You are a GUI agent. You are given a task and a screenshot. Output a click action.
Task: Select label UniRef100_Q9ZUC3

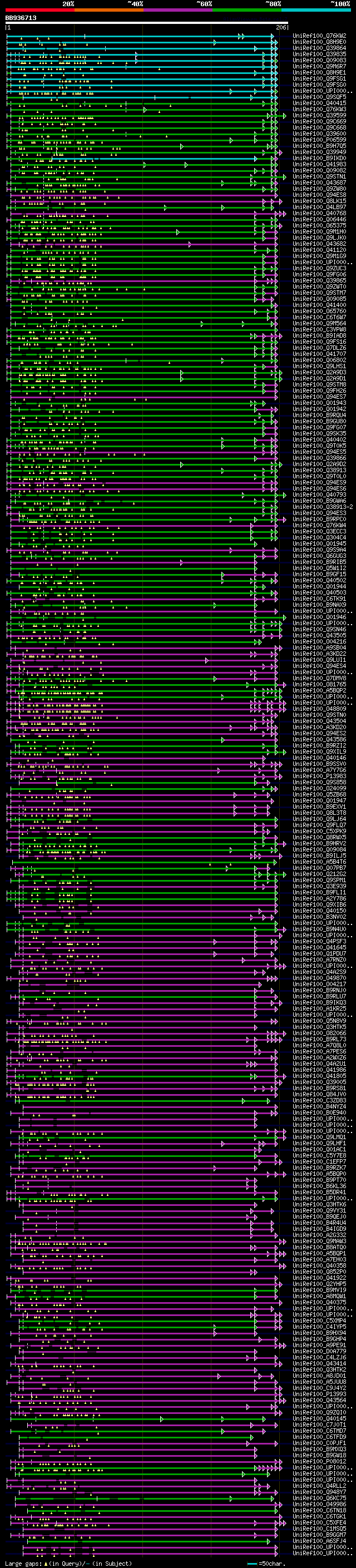[319, 269]
